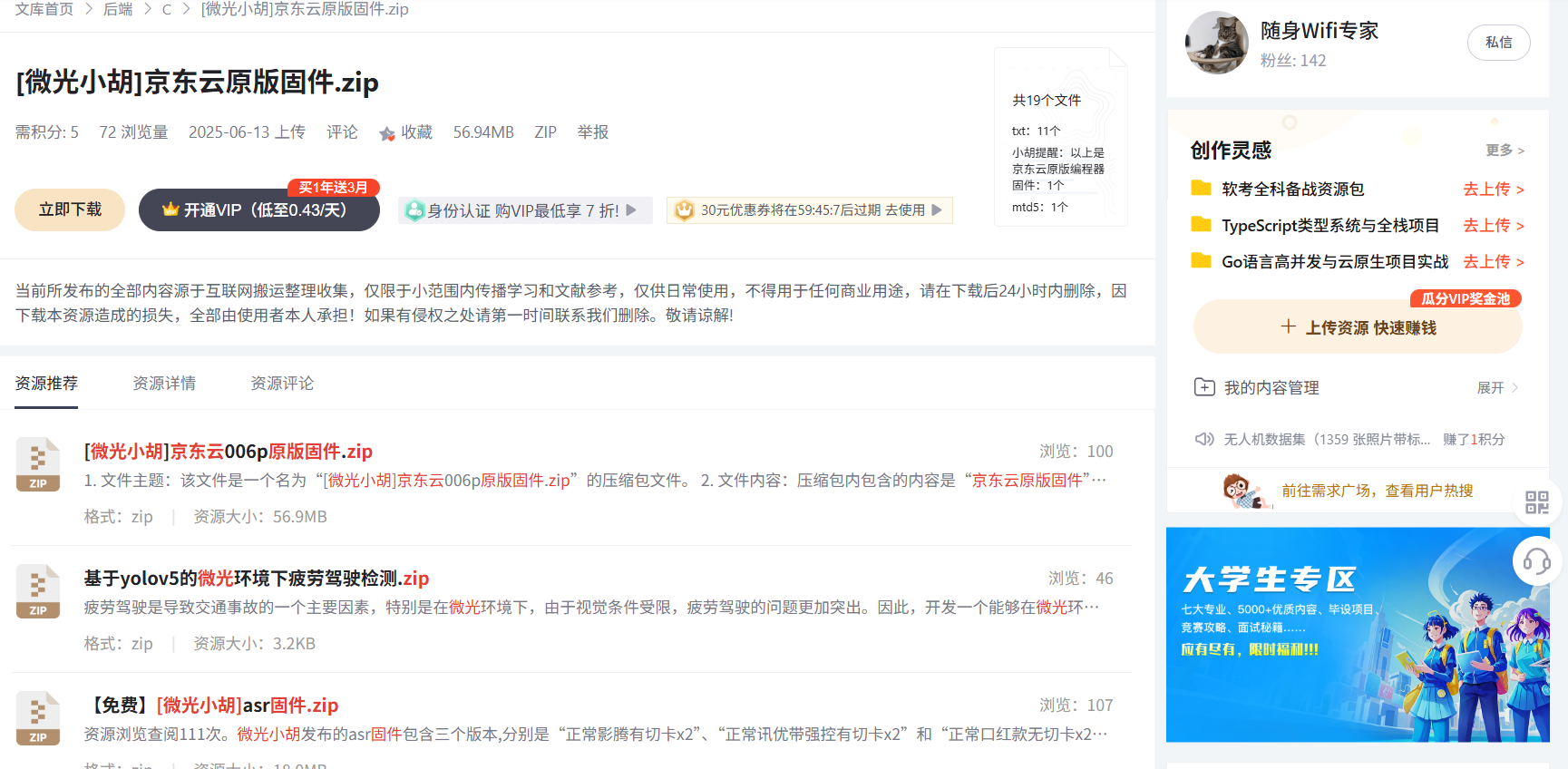The image size is (1568, 769).
Task: Open ZIP file icon for yolov5疲劳驾驶检测
Action: (x=38, y=591)
